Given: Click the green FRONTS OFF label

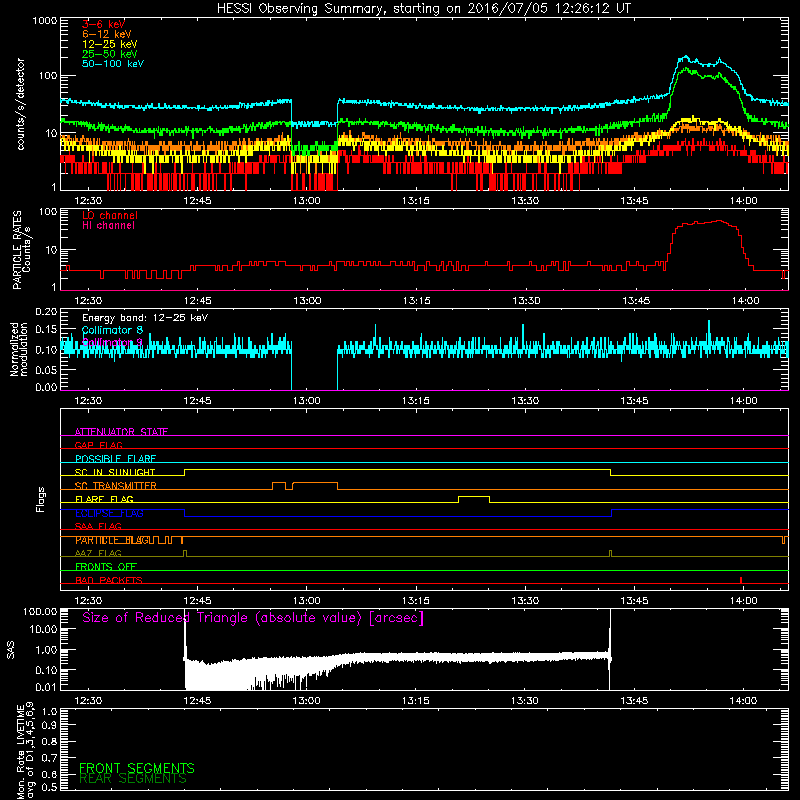Looking at the screenshot, I should pos(106,566).
